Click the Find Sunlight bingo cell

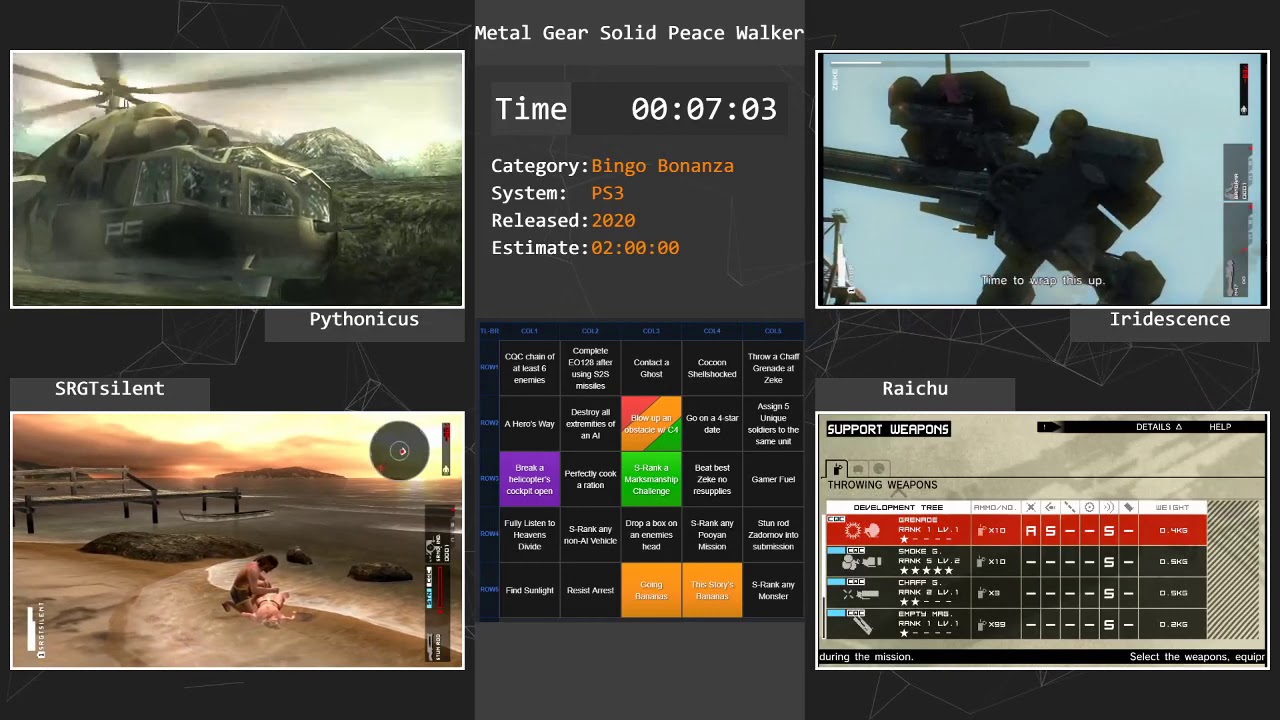[529, 590]
